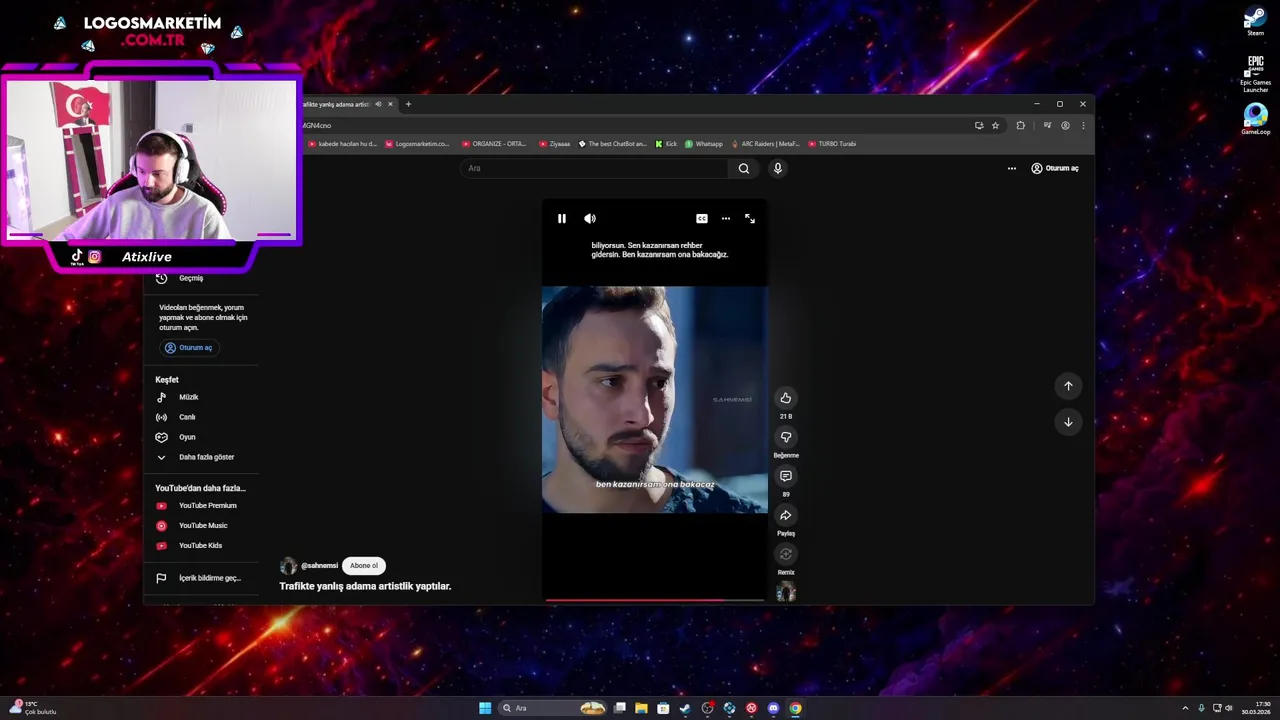1280x720 pixels.
Task: Open the ARC Raiders | MetaF... bookmark
Action: point(765,144)
